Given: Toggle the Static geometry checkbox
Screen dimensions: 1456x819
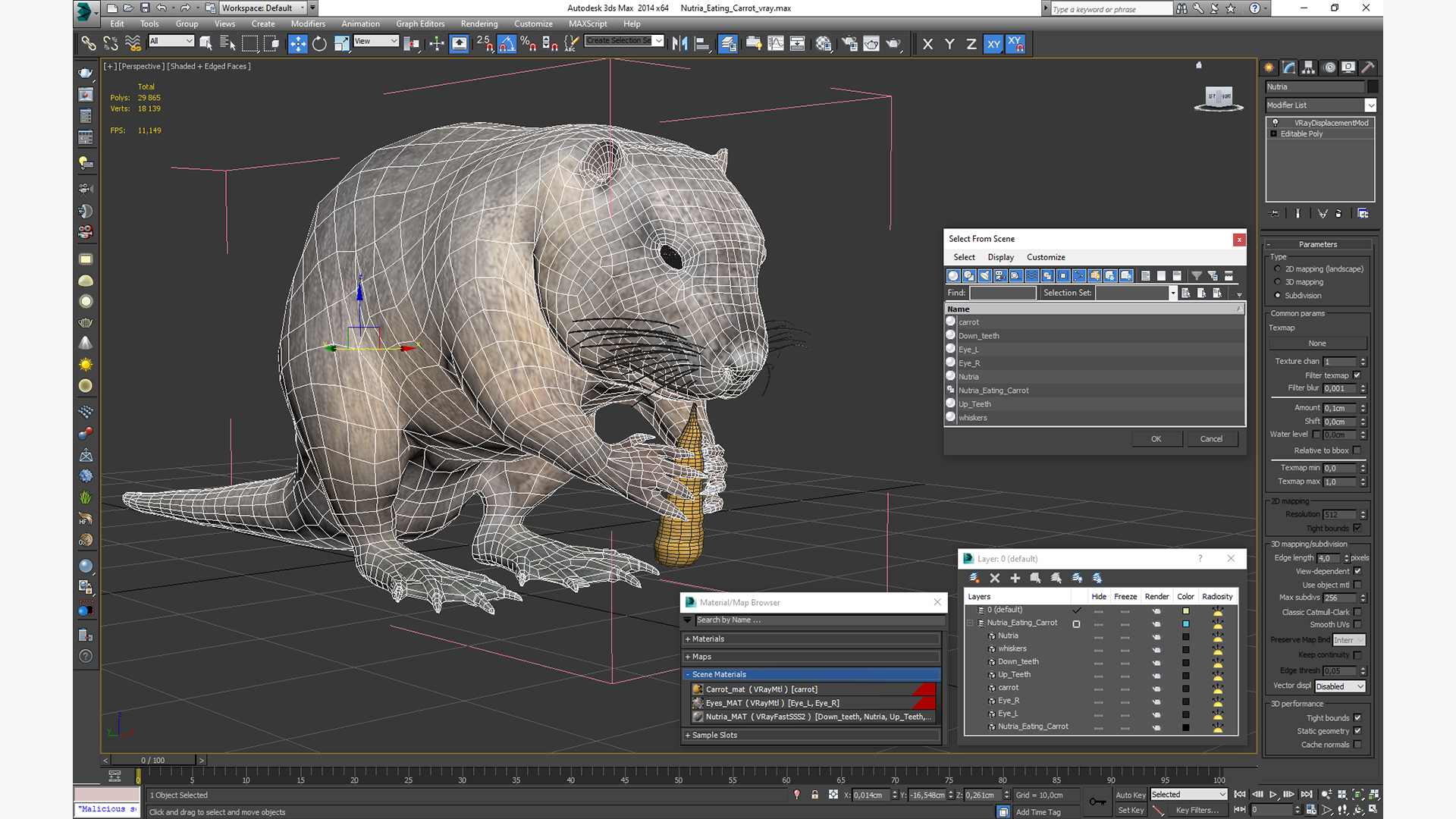Looking at the screenshot, I should pyautogui.click(x=1357, y=731).
